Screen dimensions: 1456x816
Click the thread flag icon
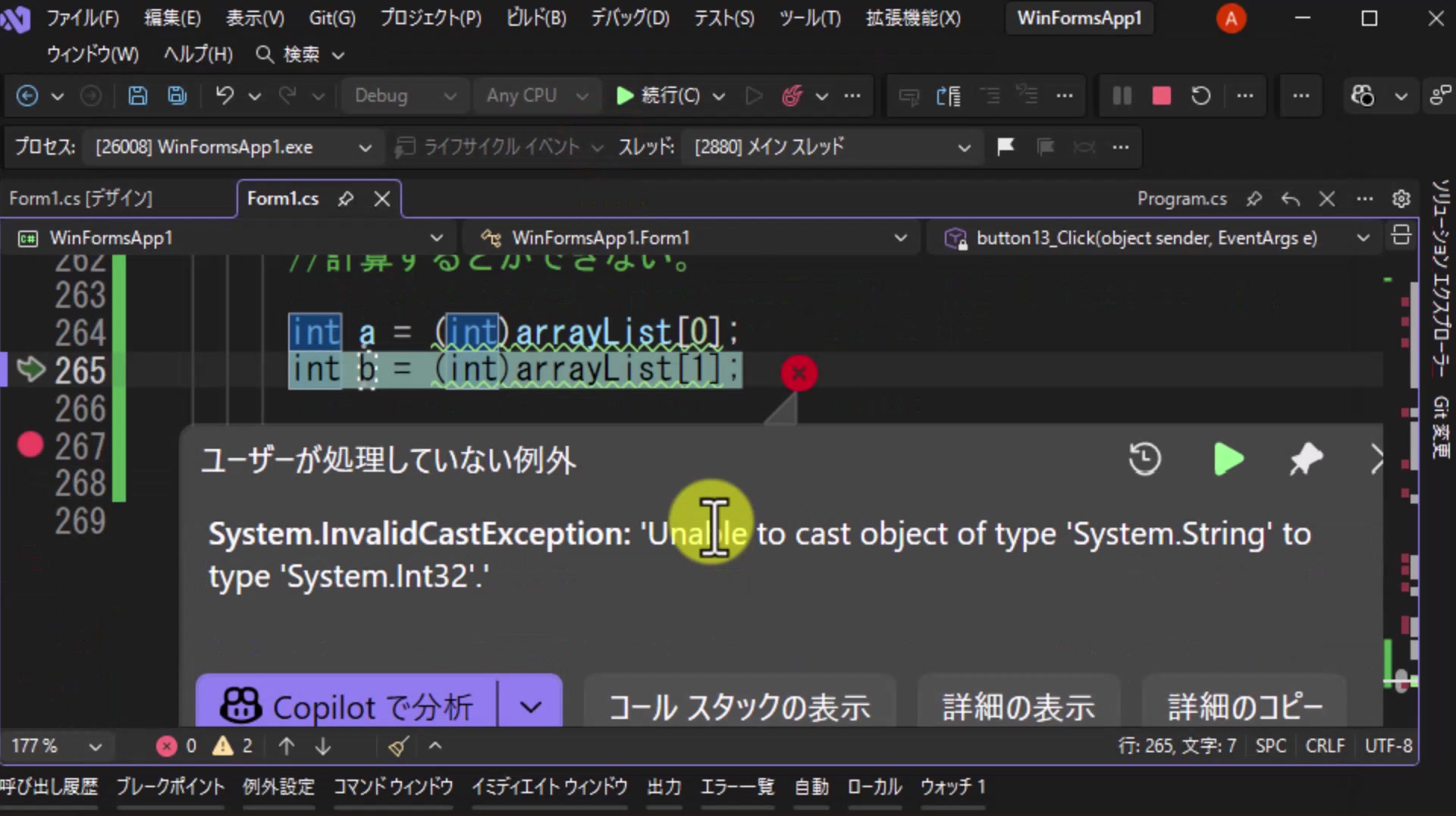[x=1006, y=146]
